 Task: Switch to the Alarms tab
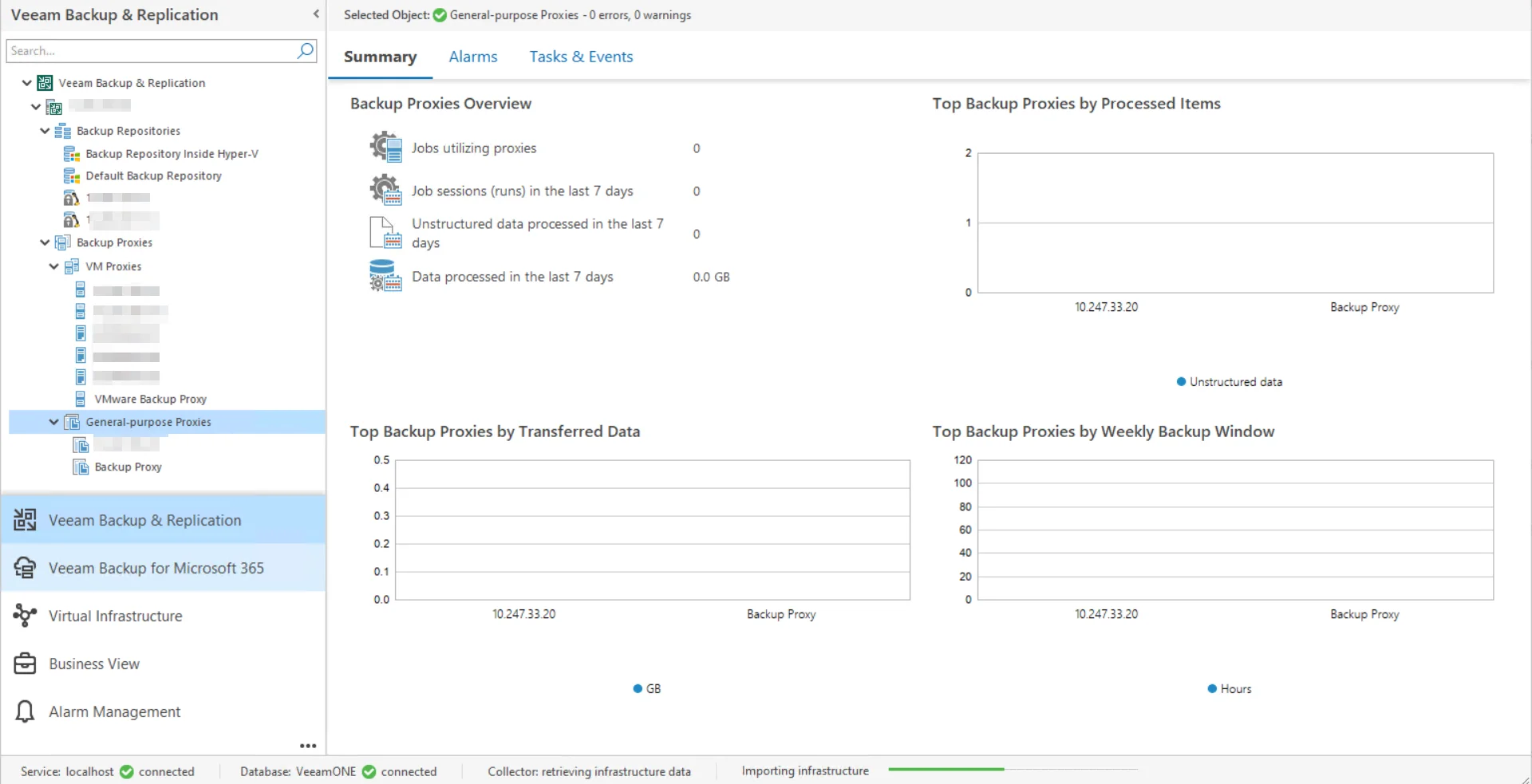(x=472, y=57)
